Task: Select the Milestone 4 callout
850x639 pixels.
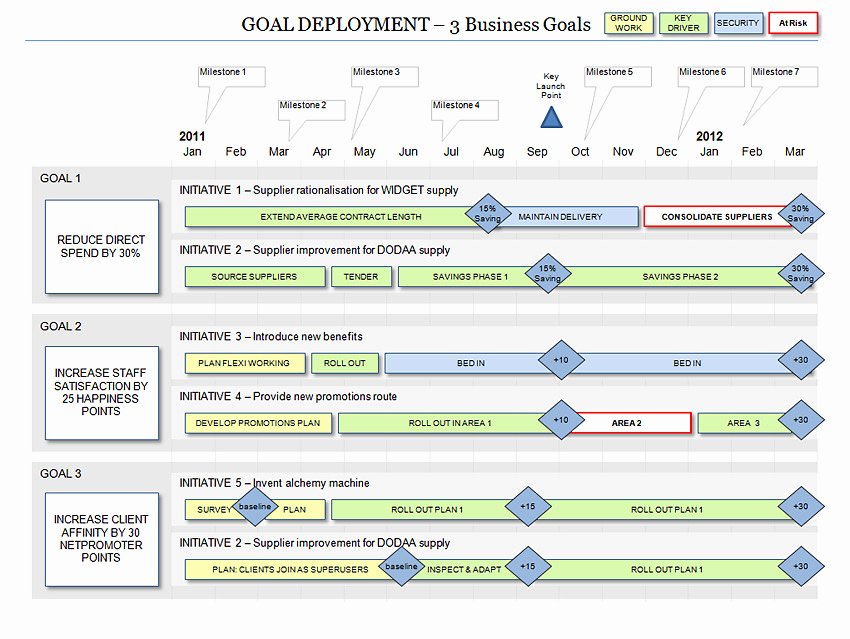Action: [465, 110]
